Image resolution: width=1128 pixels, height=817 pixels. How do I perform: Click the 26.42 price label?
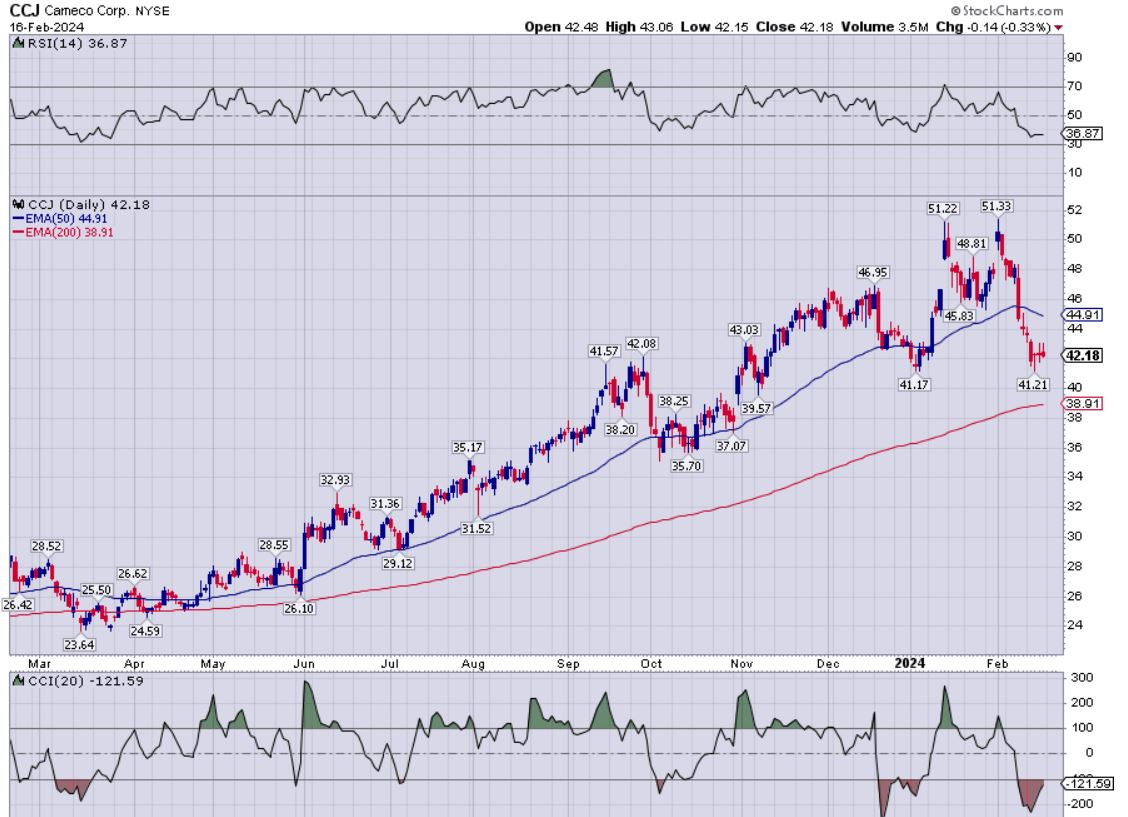click(18, 605)
